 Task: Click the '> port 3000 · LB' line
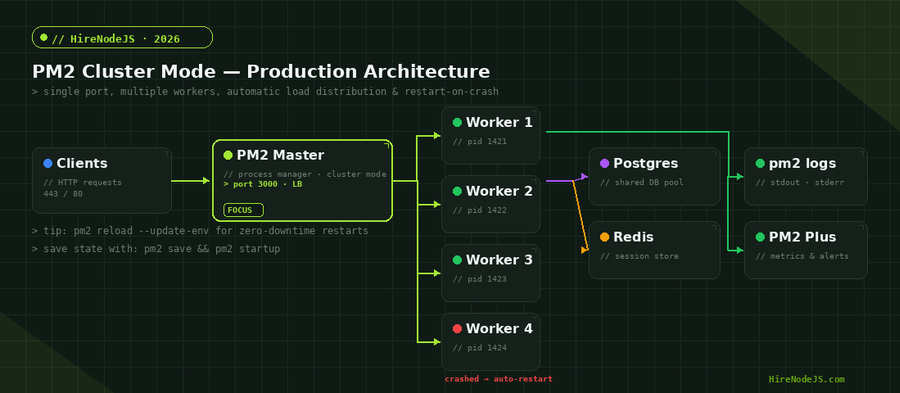tap(263, 184)
